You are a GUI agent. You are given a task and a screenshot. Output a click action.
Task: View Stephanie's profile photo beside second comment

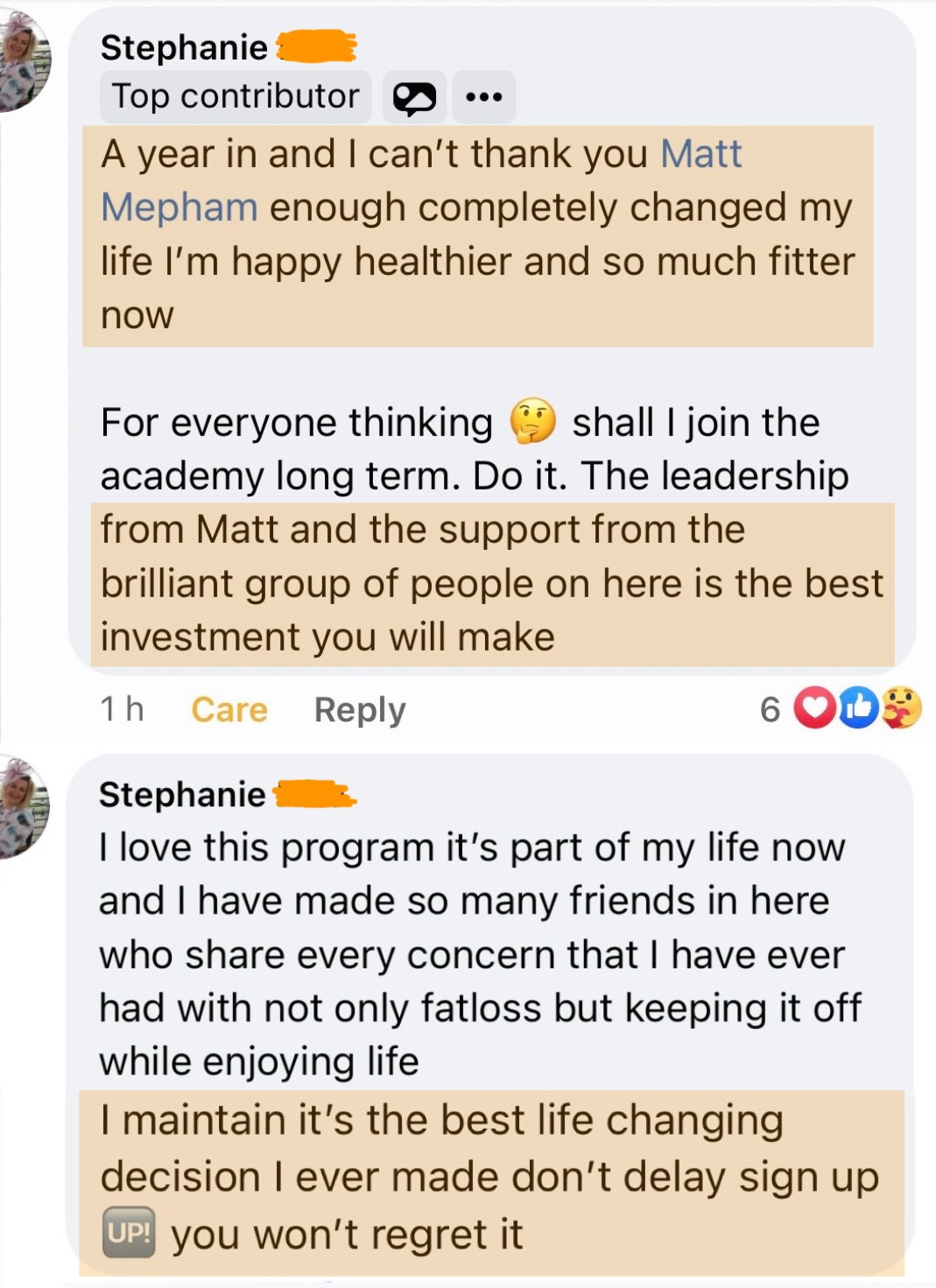pyautogui.click(x=23, y=807)
